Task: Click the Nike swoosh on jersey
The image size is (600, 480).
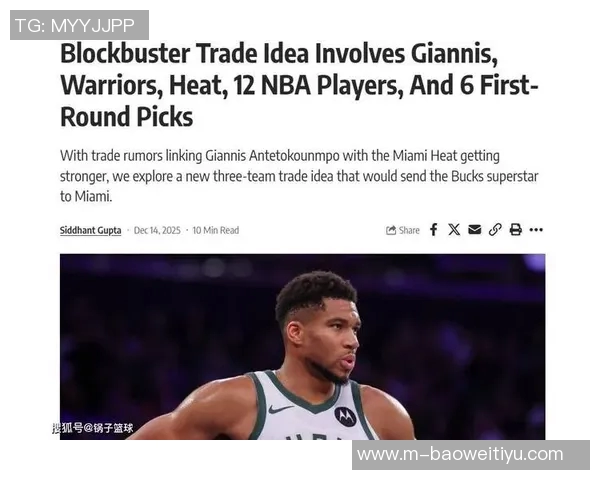Action: pos(281,410)
